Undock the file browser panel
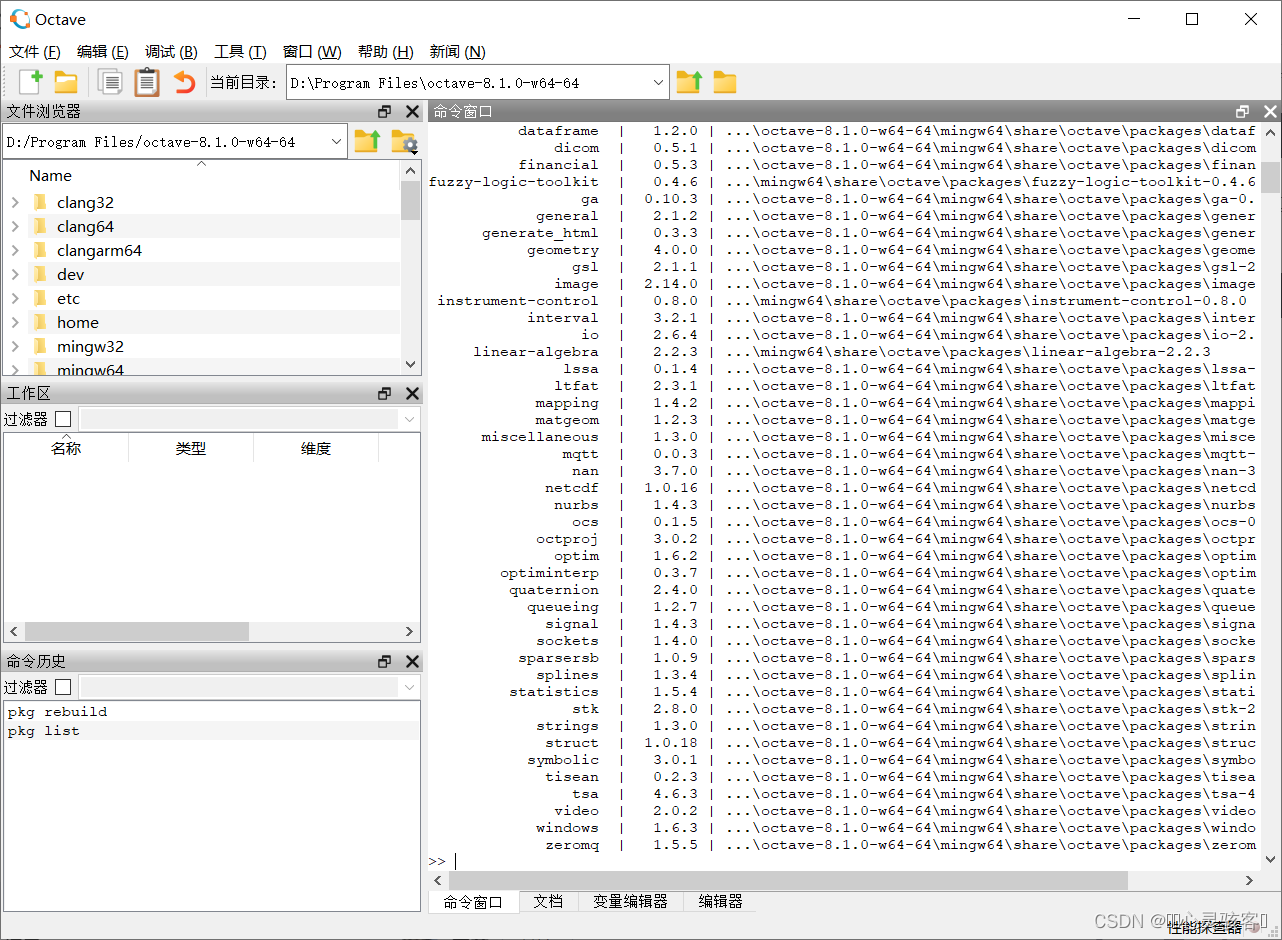This screenshot has height=940, width=1282. coord(385,112)
